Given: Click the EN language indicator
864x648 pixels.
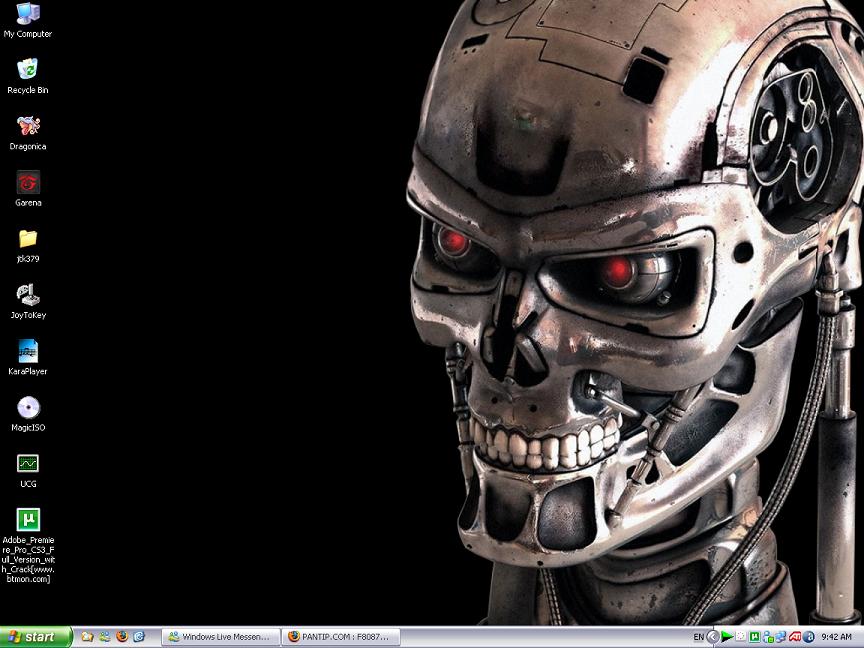Looking at the screenshot, I should (699, 637).
